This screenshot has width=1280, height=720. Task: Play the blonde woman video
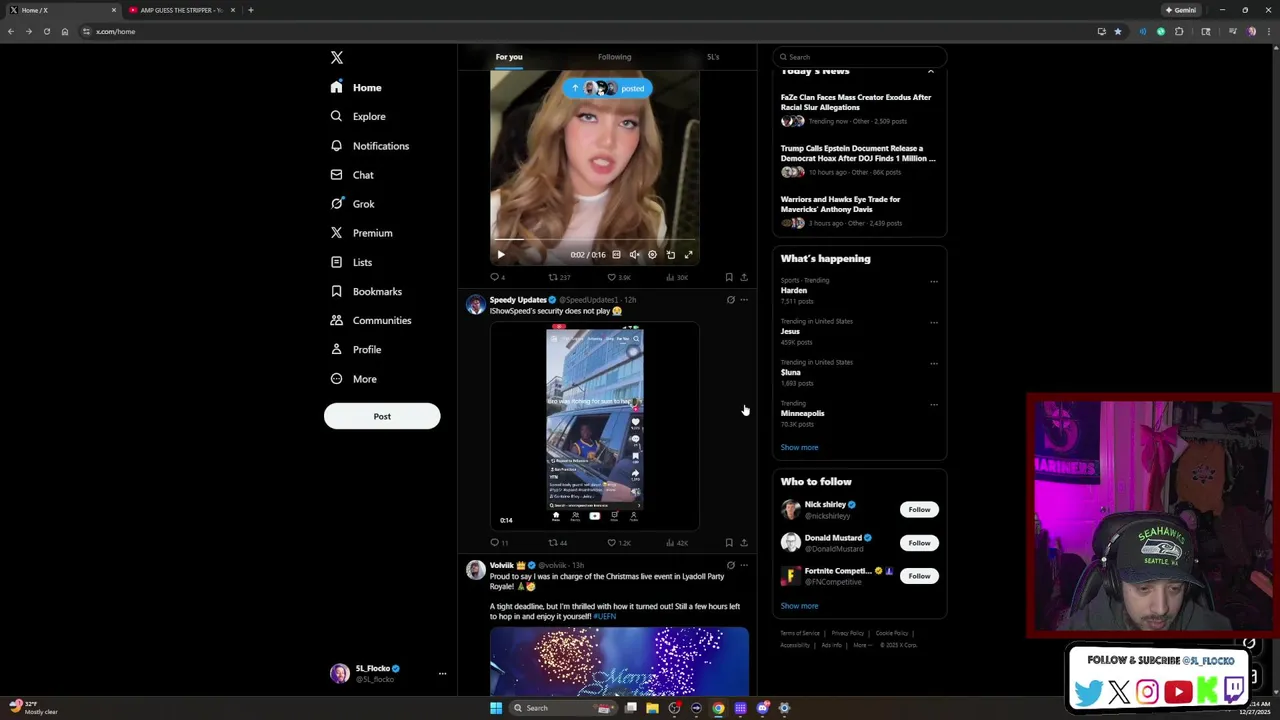tap(501, 255)
